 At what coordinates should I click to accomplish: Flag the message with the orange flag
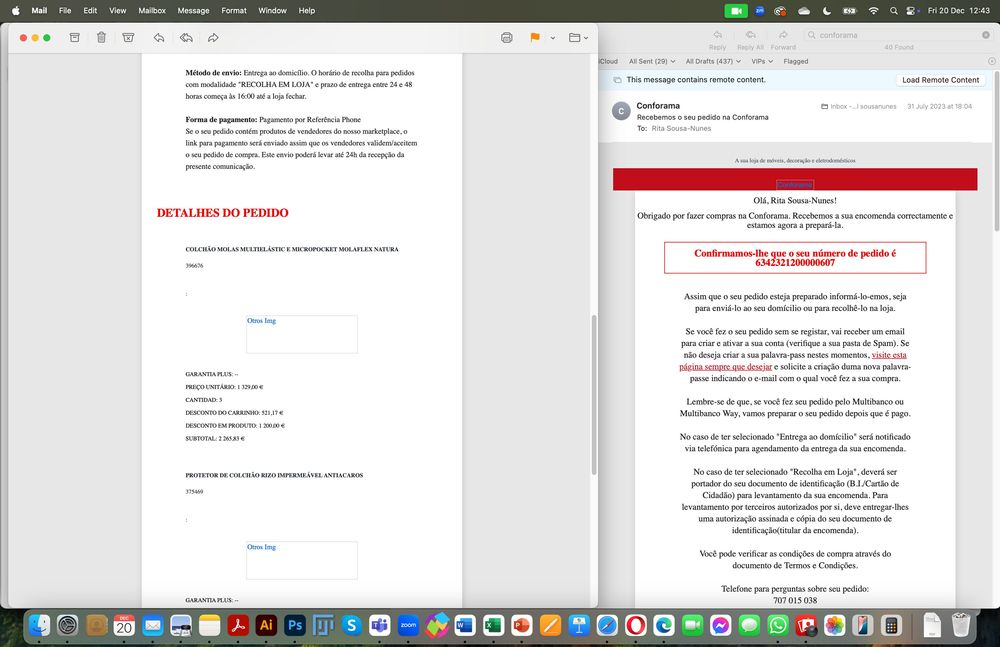tap(535, 38)
